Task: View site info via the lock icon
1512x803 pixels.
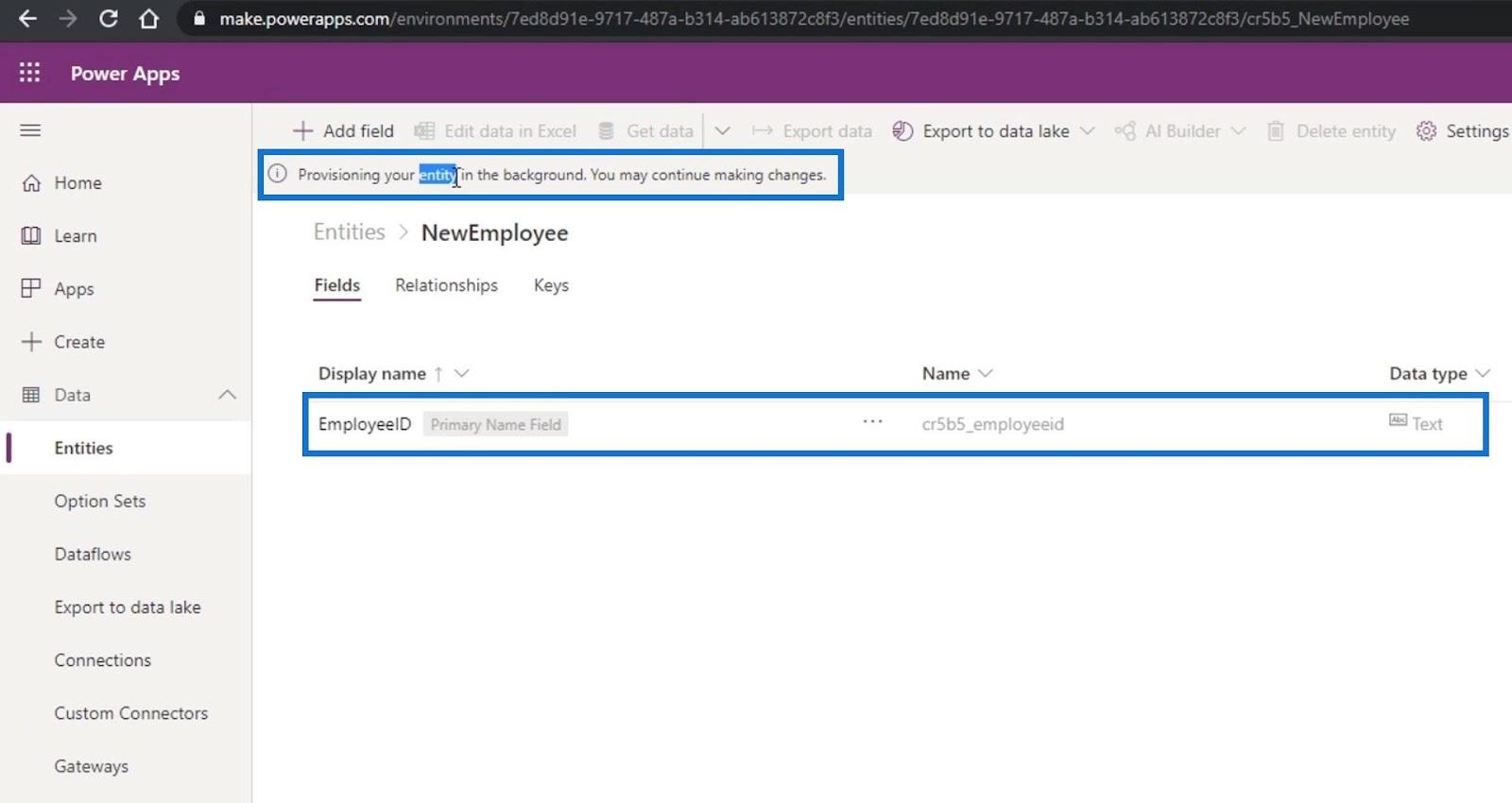Action: click(198, 18)
